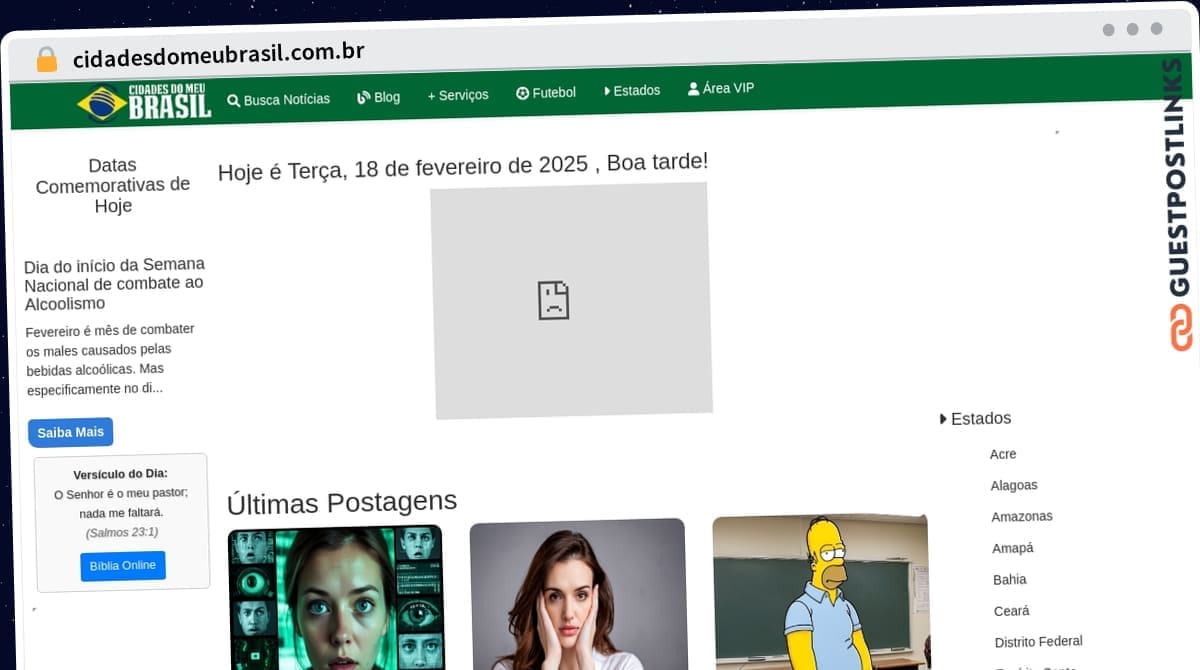Click the Guestpostlinks chain link icon
The width and height of the screenshot is (1200, 670).
tap(1181, 327)
